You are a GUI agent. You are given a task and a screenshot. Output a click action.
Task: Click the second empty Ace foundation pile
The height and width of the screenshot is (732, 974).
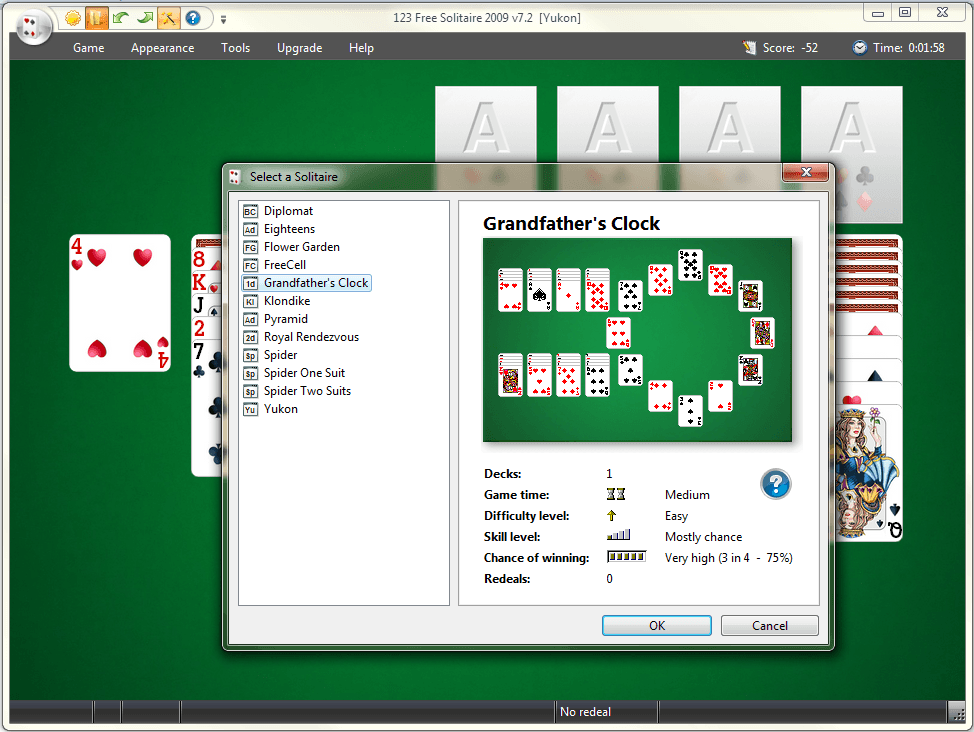[x=608, y=124]
